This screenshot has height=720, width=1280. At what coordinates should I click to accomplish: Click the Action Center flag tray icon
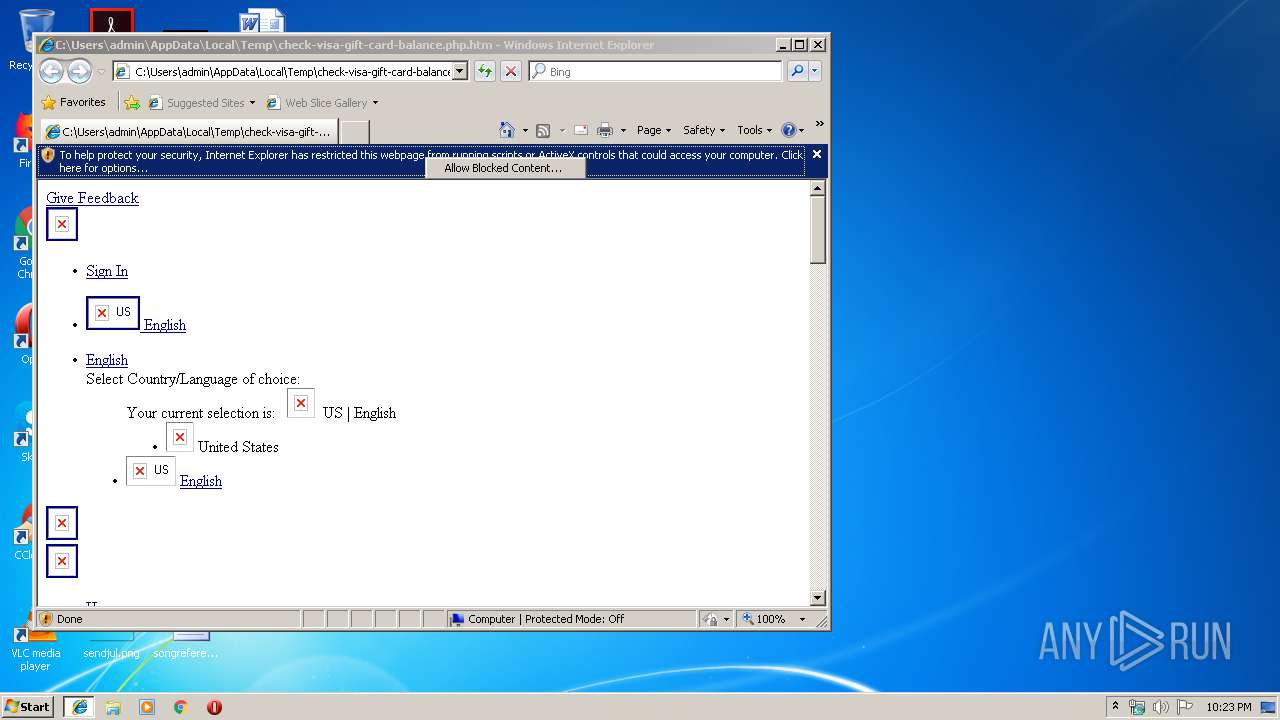pos(1184,707)
